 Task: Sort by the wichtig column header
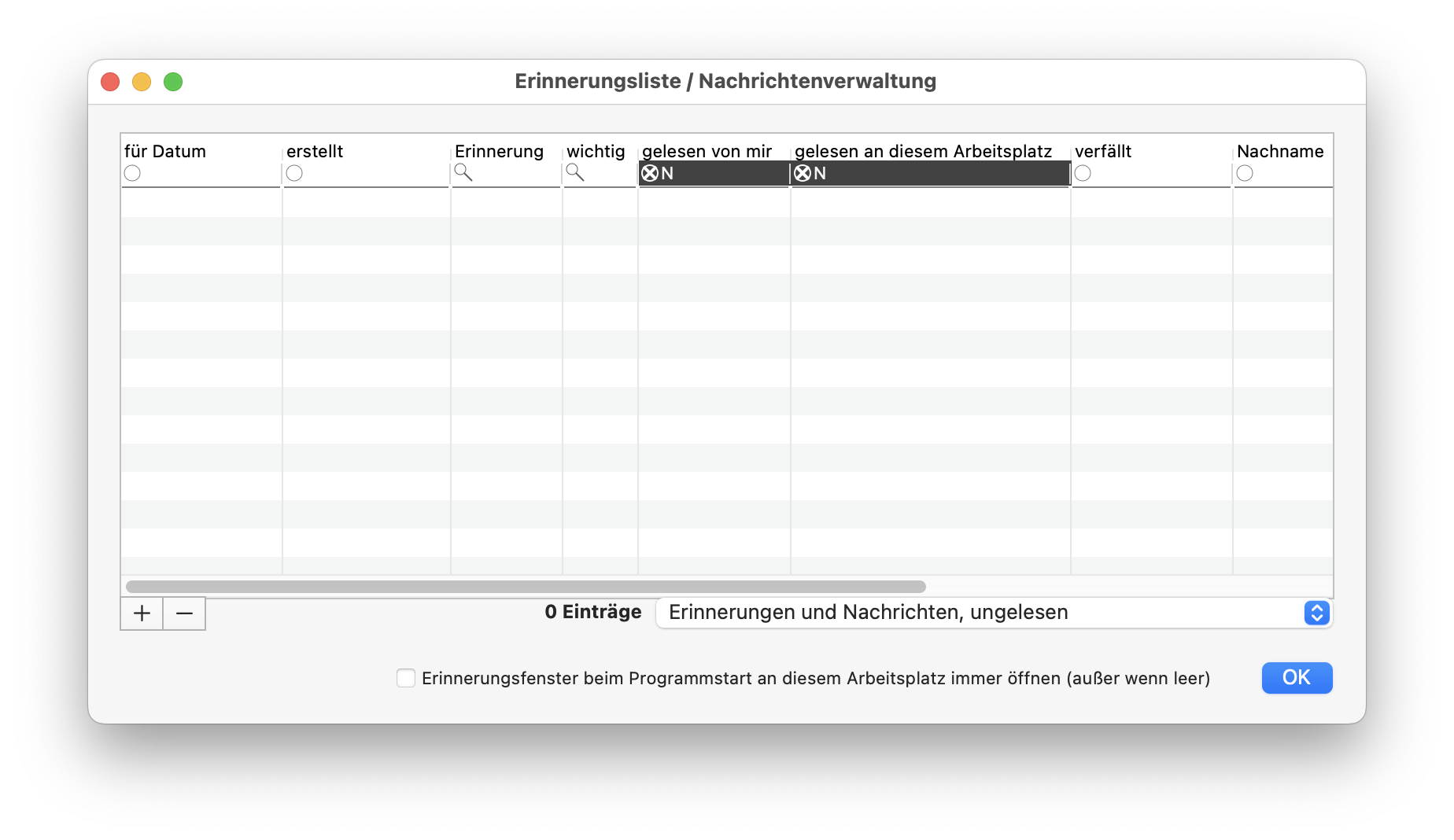(x=596, y=151)
